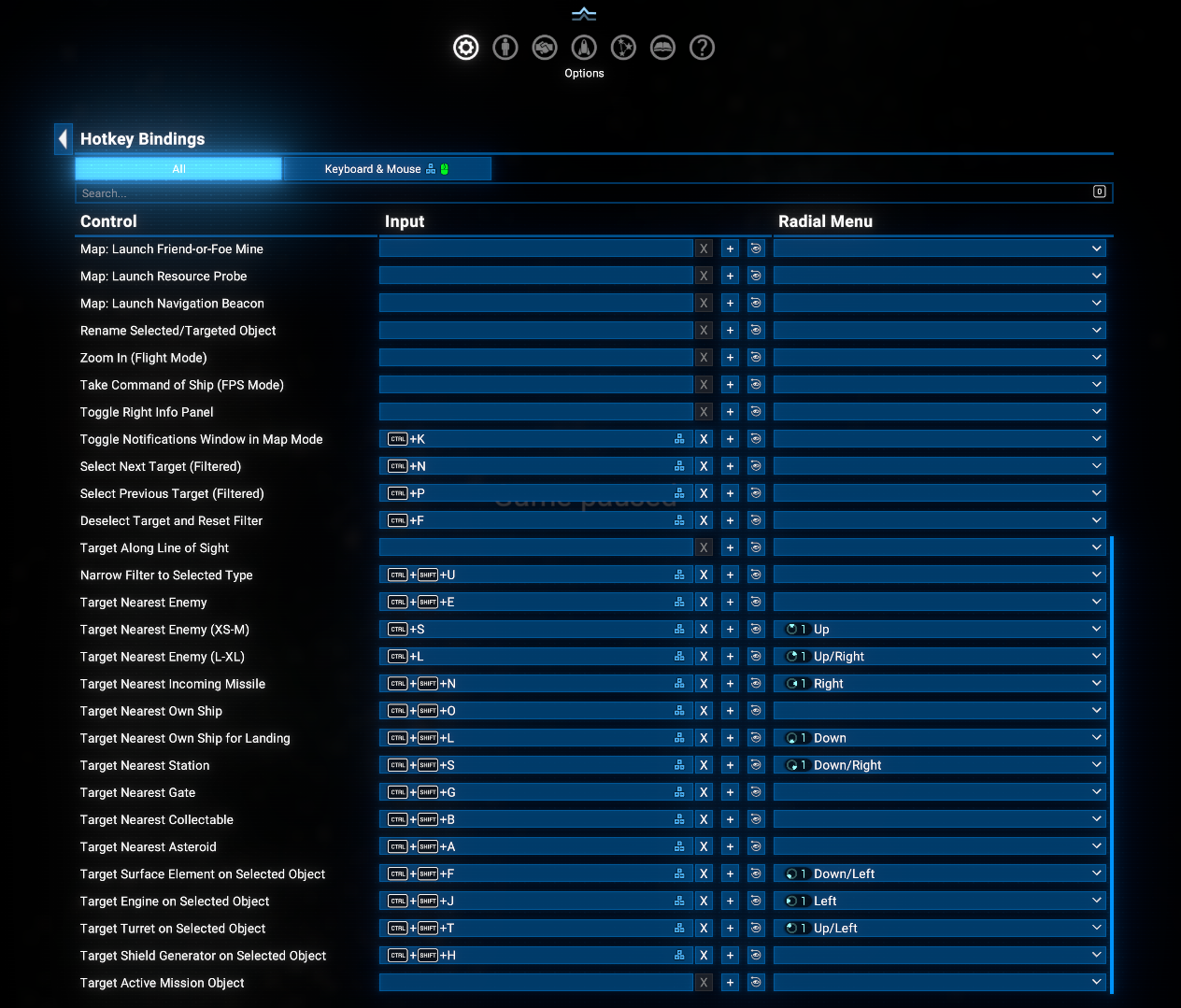Viewport: 1181px width, 1008px height.
Task: Click the Radial Menu column header
Action: [x=825, y=221]
